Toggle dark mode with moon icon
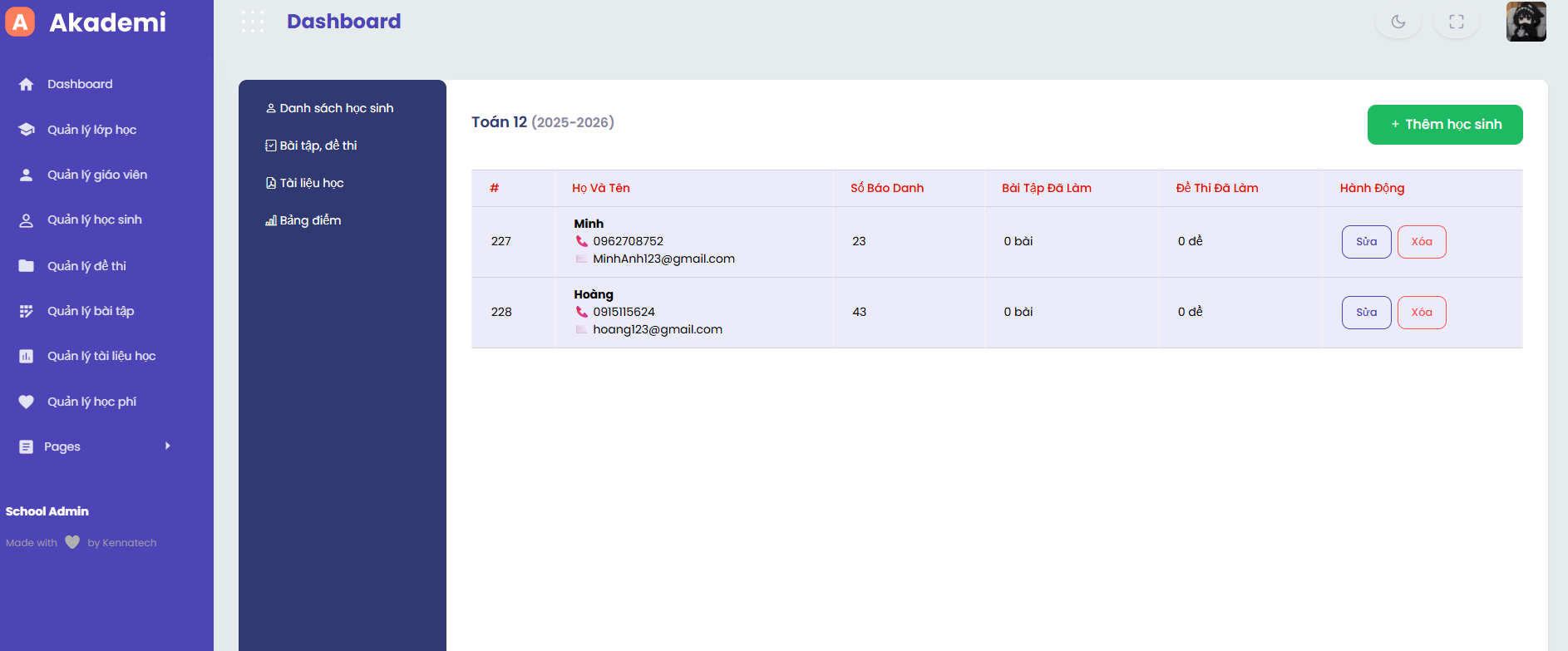Image resolution: width=1568 pixels, height=651 pixels. pyautogui.click(x=1398, y=22)
